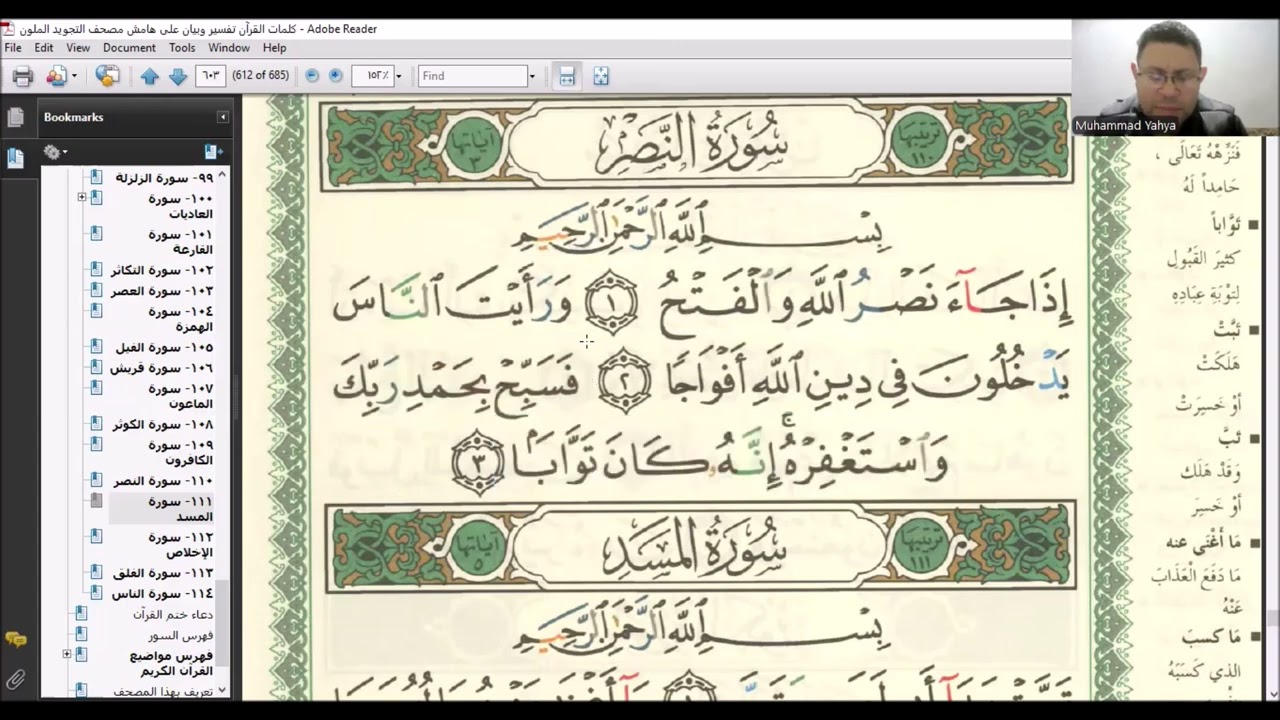Click Muhammad Yahya webcam thumbnail
The height and width of the screenshot is (720, 1280).
1175,77
